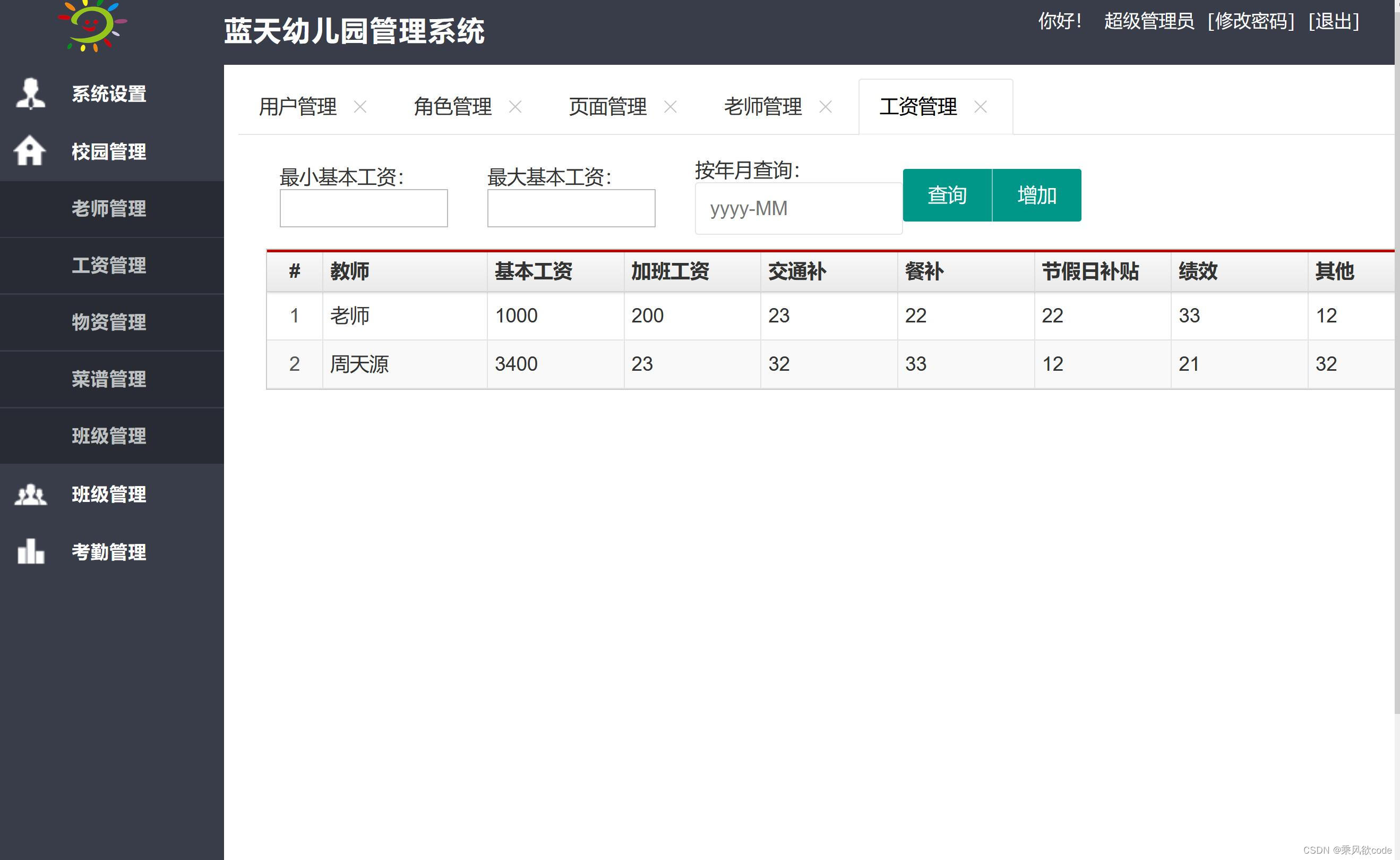Image resolution: width=1400 pixels, height=860 pixels.
Task: Click the 校园管理 house icon
Action: [29, 151]
